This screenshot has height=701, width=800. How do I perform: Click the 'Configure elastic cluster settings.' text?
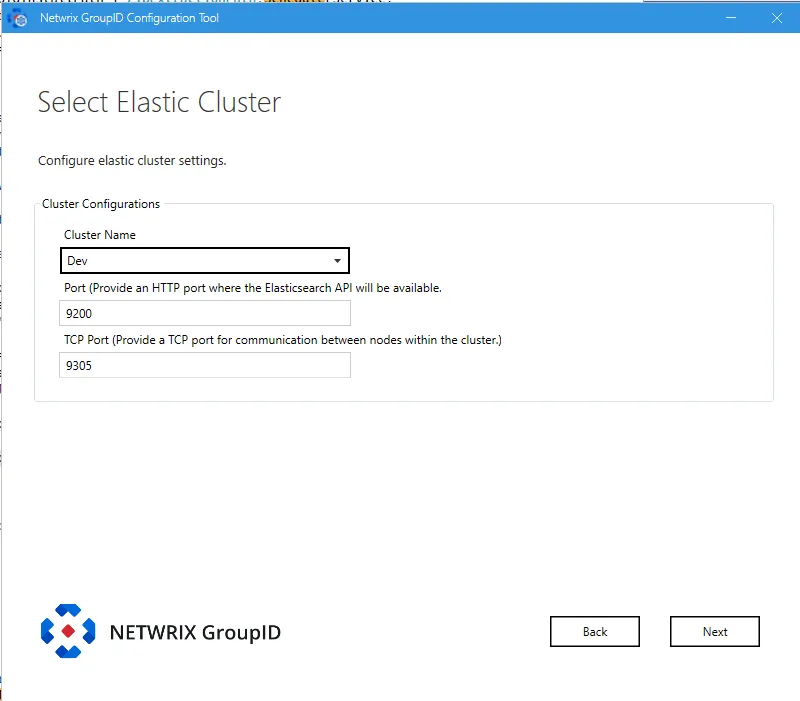click(x=132, y=160)
